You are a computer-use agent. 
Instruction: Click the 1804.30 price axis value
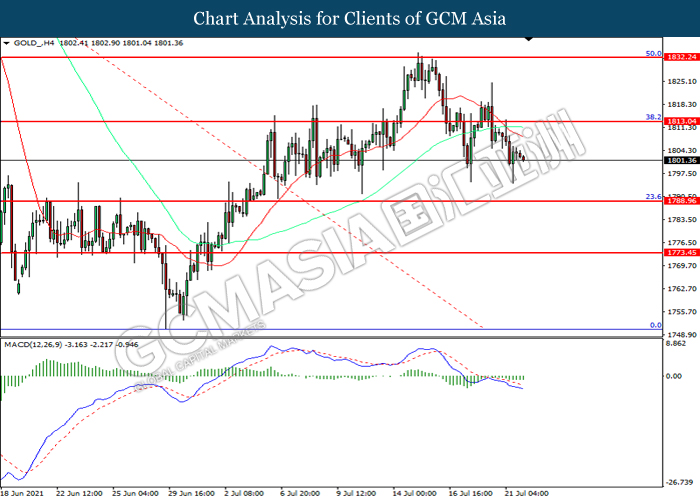(x=682, y=150)
